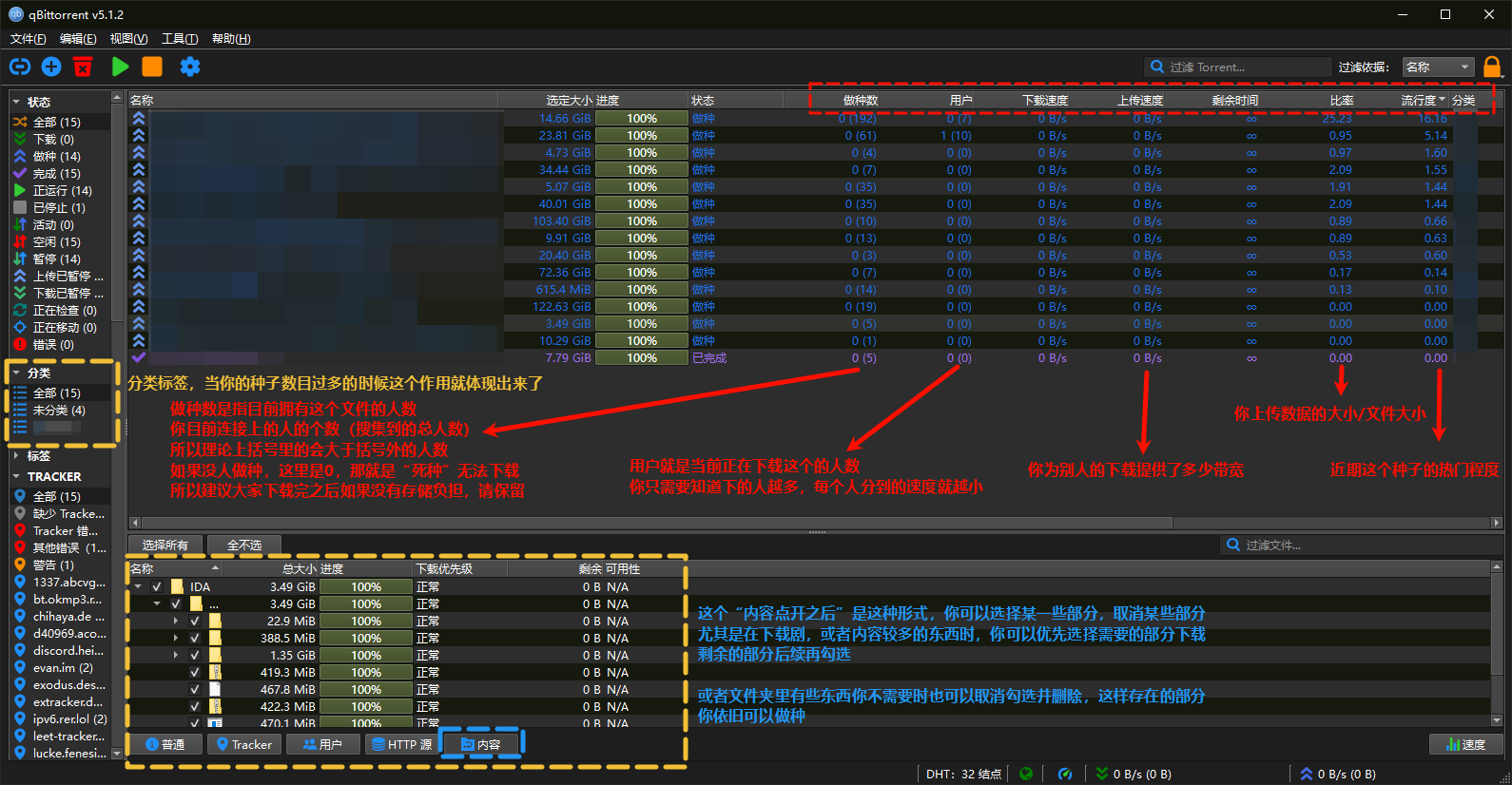The image size is (1512, 785).
Task: Expand the 标签 sidebar section
Action: [16, 455]
